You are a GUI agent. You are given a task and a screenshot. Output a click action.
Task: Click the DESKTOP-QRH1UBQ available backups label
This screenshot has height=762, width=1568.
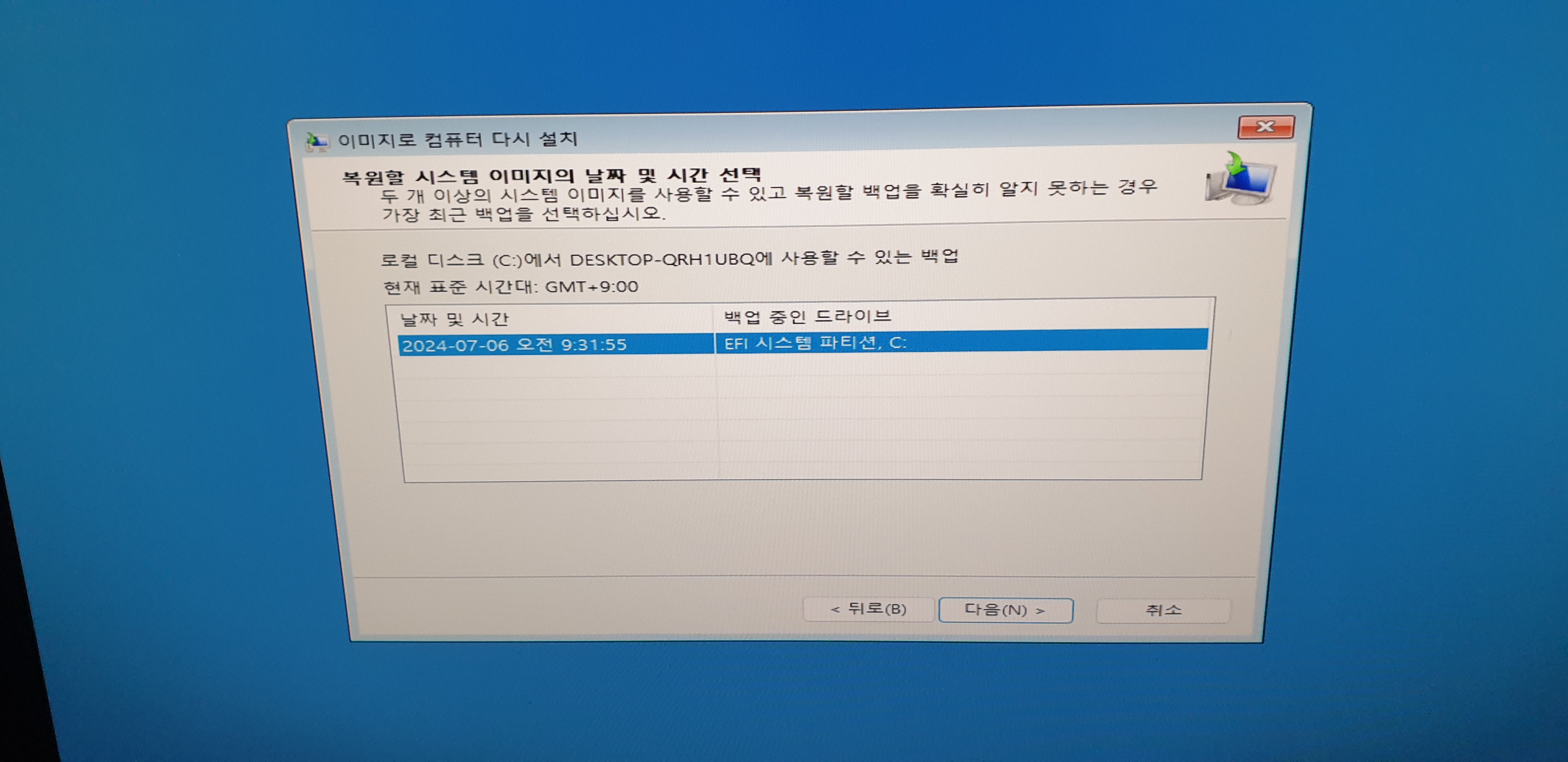tap(670, 259)
